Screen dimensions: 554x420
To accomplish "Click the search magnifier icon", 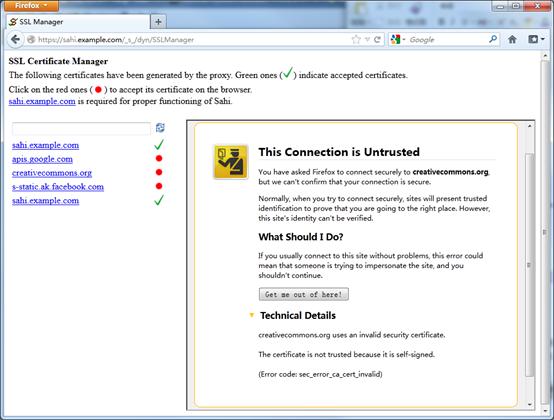I will point(493,39).
